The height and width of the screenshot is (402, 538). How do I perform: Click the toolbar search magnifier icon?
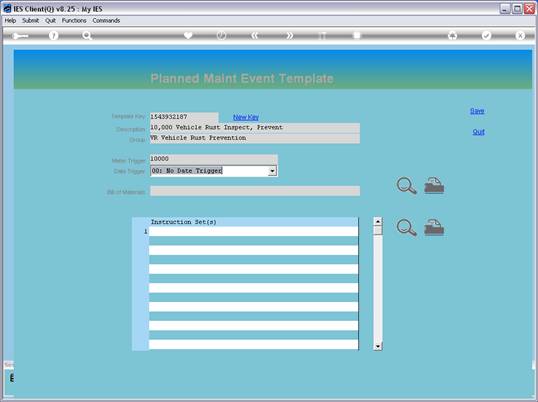coord(87,36)
